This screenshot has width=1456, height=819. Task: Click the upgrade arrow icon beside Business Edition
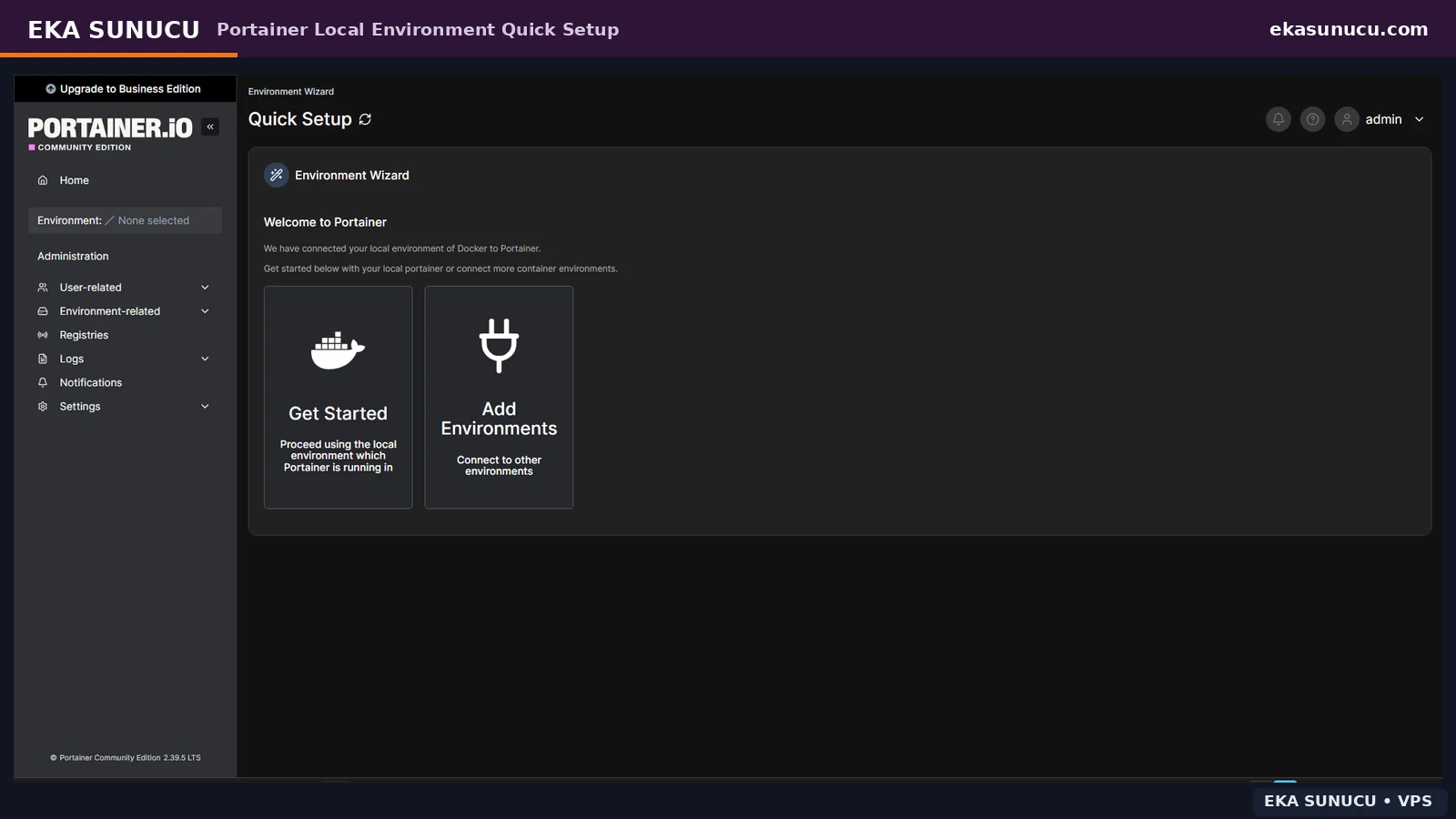pyautogui.click(x=51, y=89)
